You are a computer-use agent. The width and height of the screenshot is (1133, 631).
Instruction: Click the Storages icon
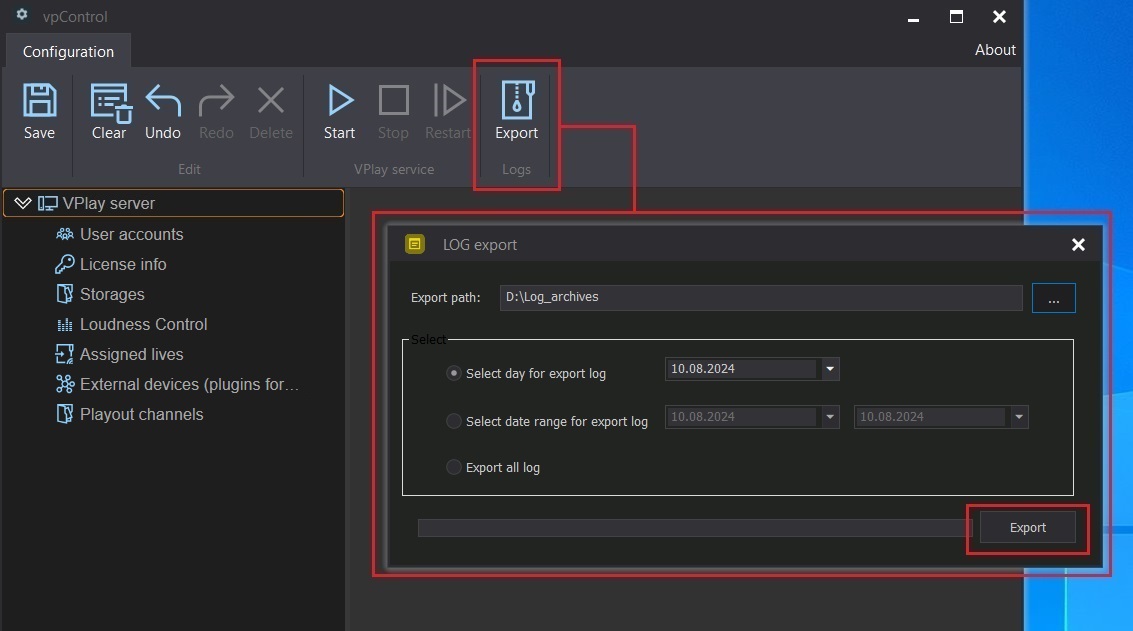[64, 293]
